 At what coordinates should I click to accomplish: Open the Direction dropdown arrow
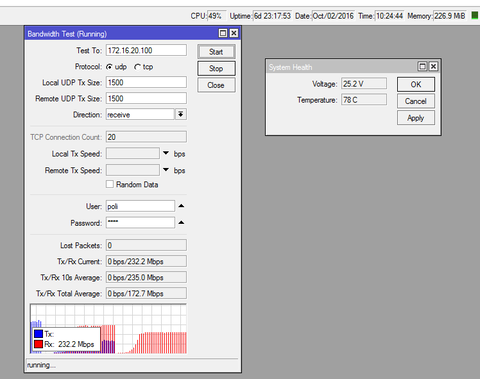click(181, 114)
